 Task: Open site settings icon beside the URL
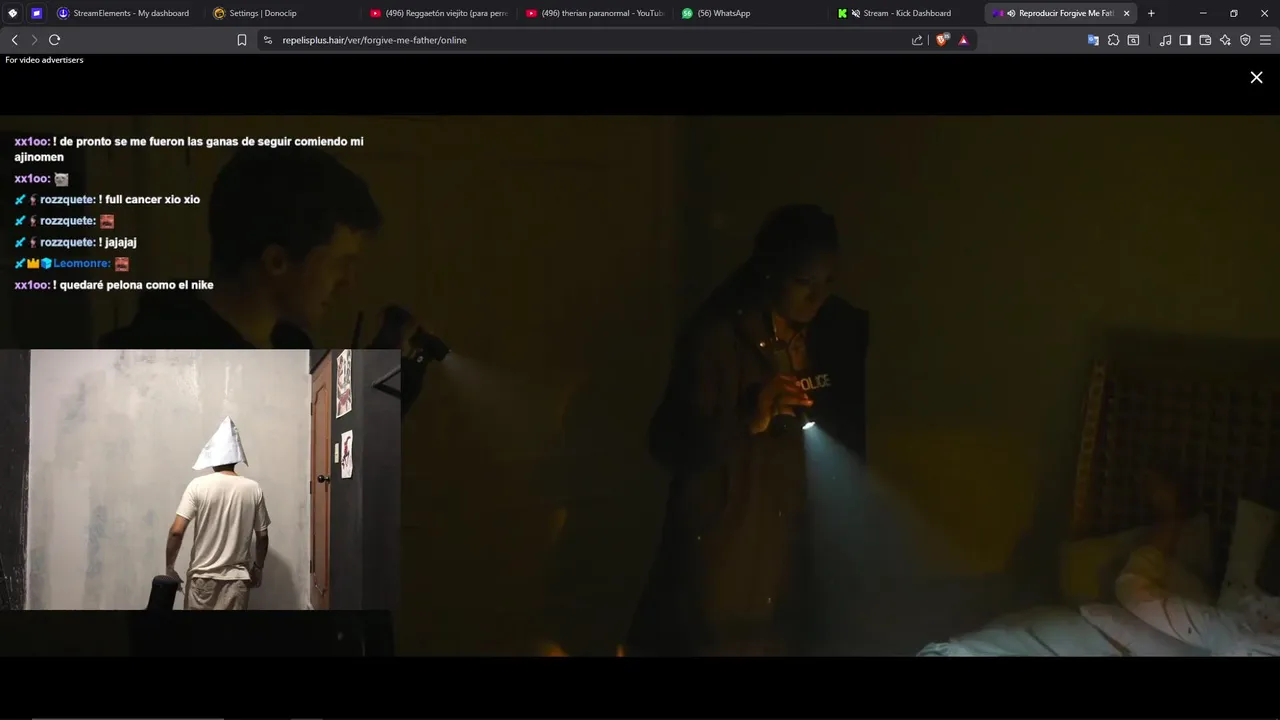point(267,40)
